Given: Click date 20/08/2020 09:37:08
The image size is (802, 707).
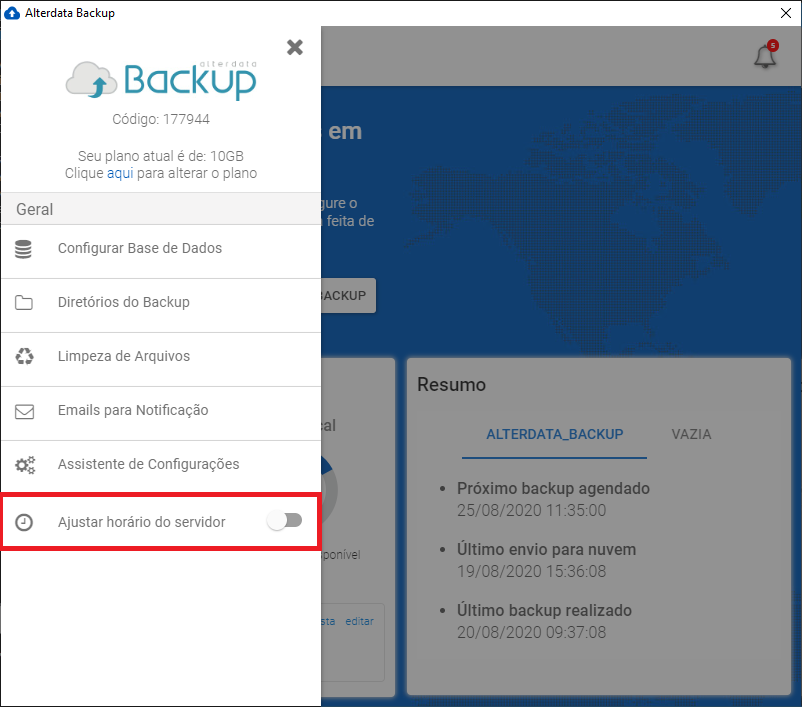Looking at the screenshot, I should coord(531,632).
